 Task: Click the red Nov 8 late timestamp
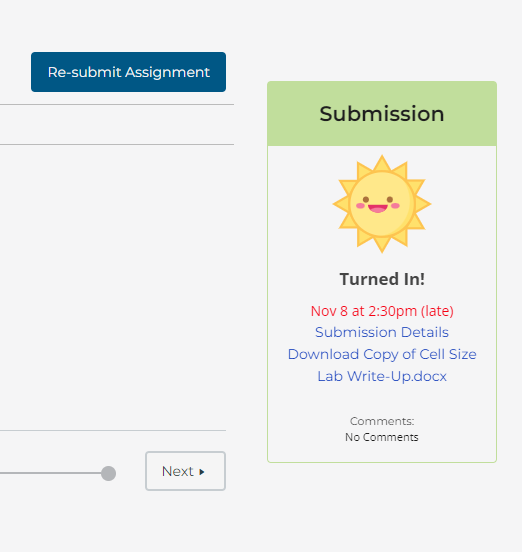tap(382, 311)
